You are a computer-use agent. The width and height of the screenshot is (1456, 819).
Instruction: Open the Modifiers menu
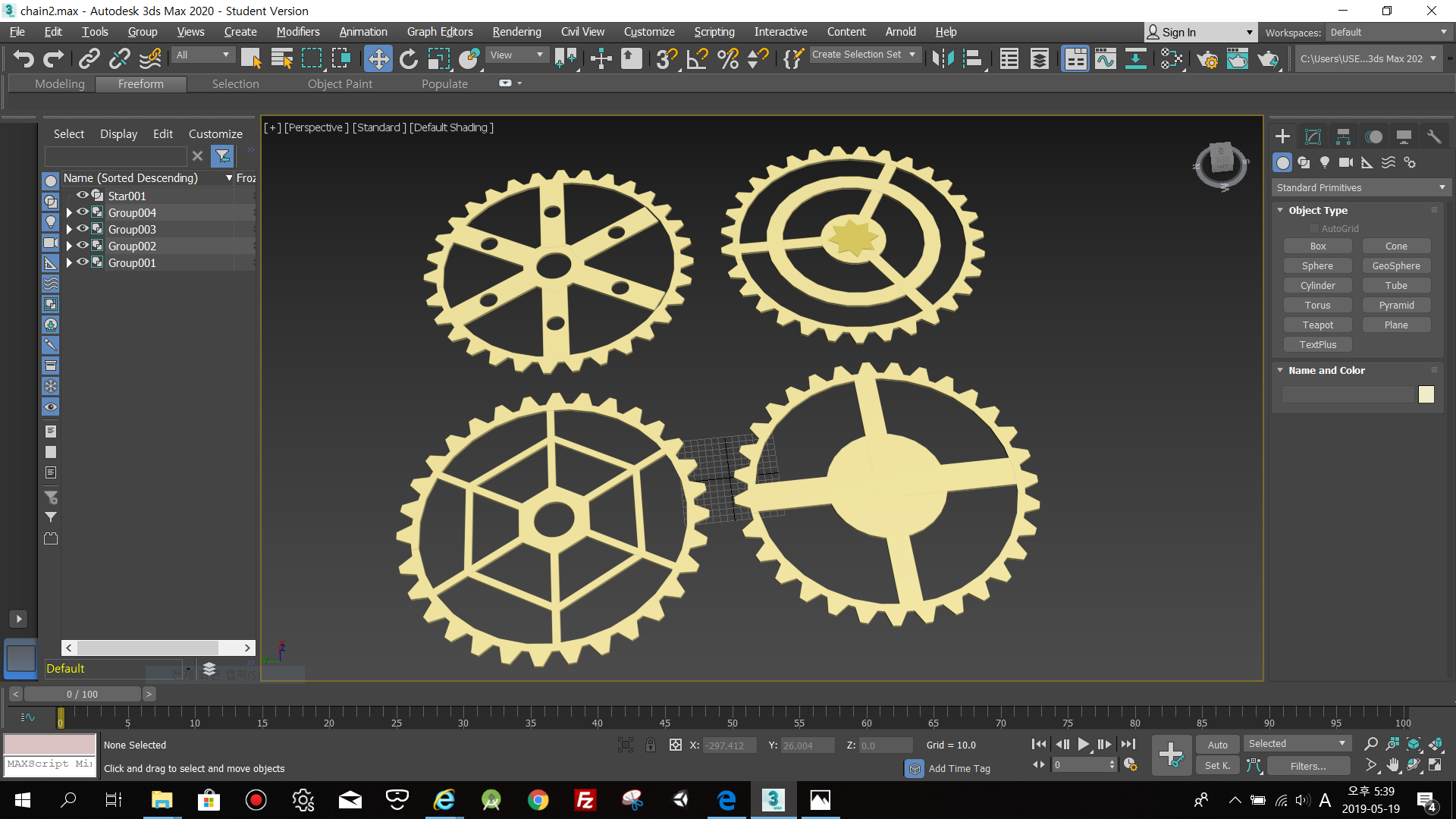[x=297, y=32]
